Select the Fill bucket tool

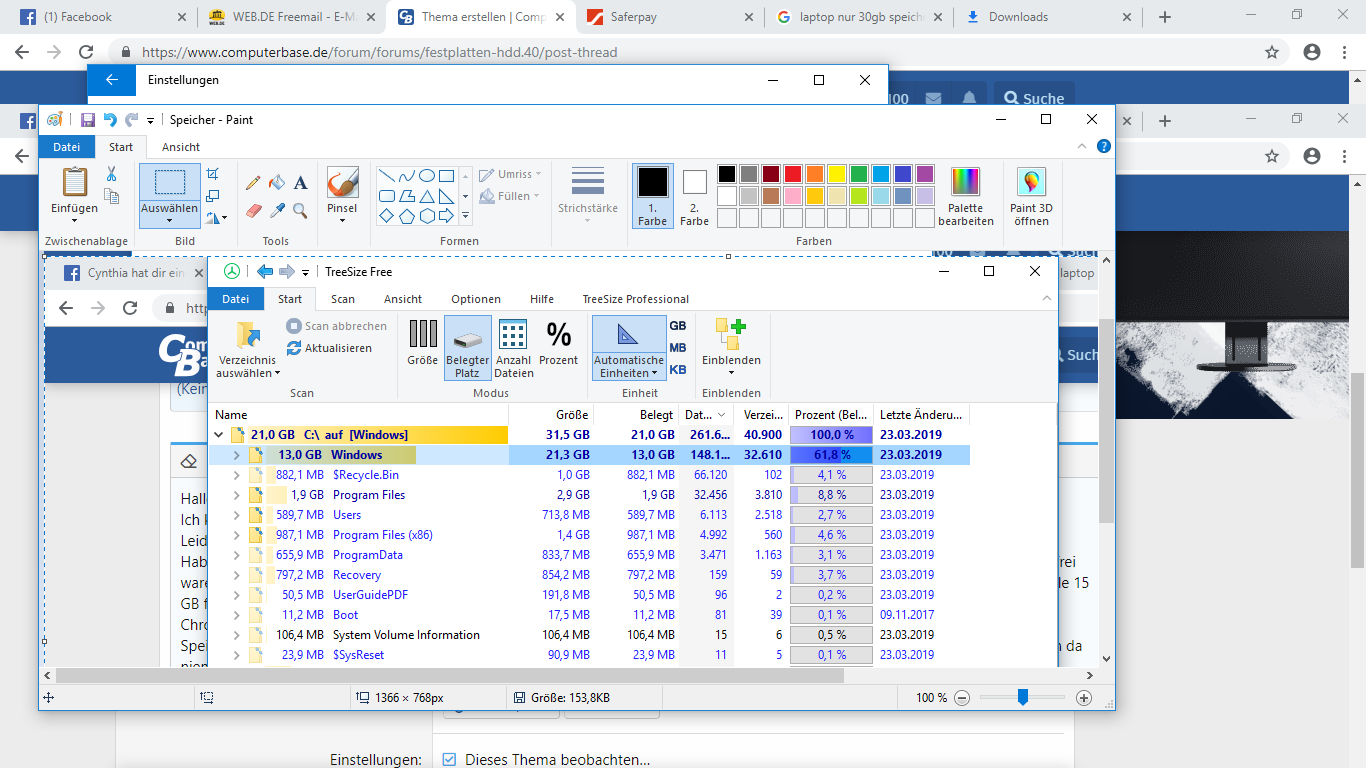[x=277, y=182]
